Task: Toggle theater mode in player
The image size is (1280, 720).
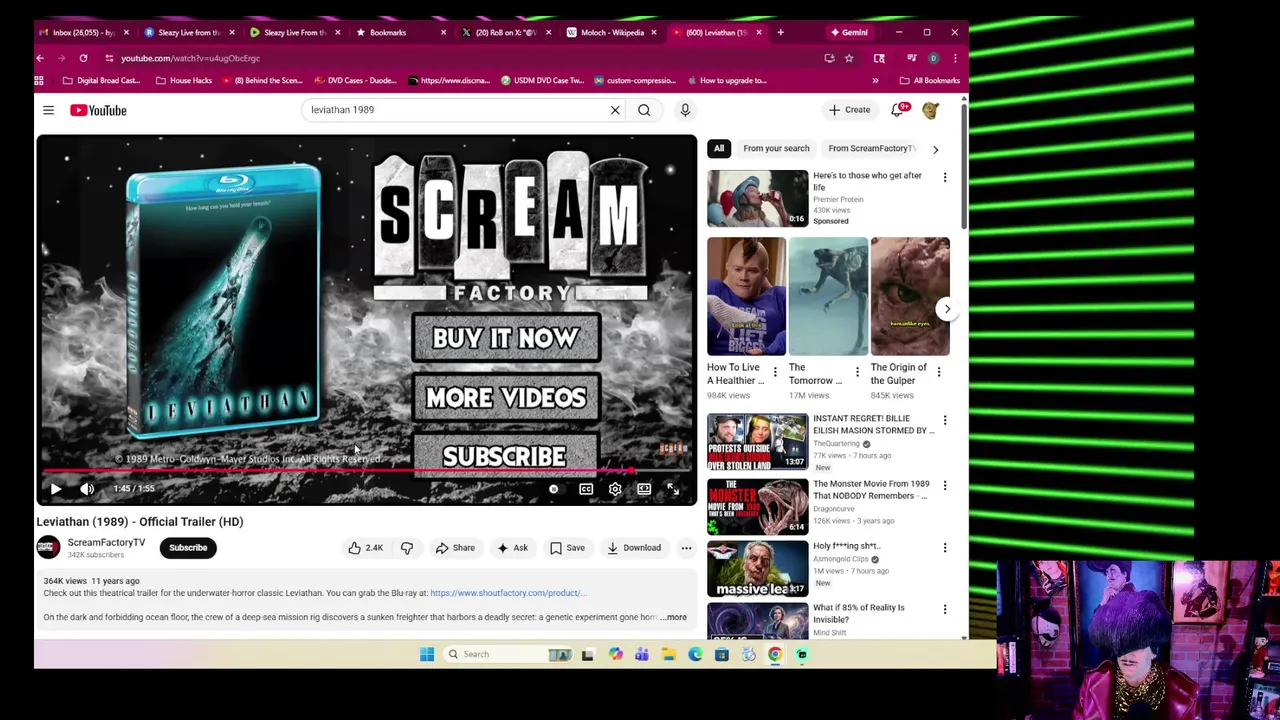Action: click(644, 489)
